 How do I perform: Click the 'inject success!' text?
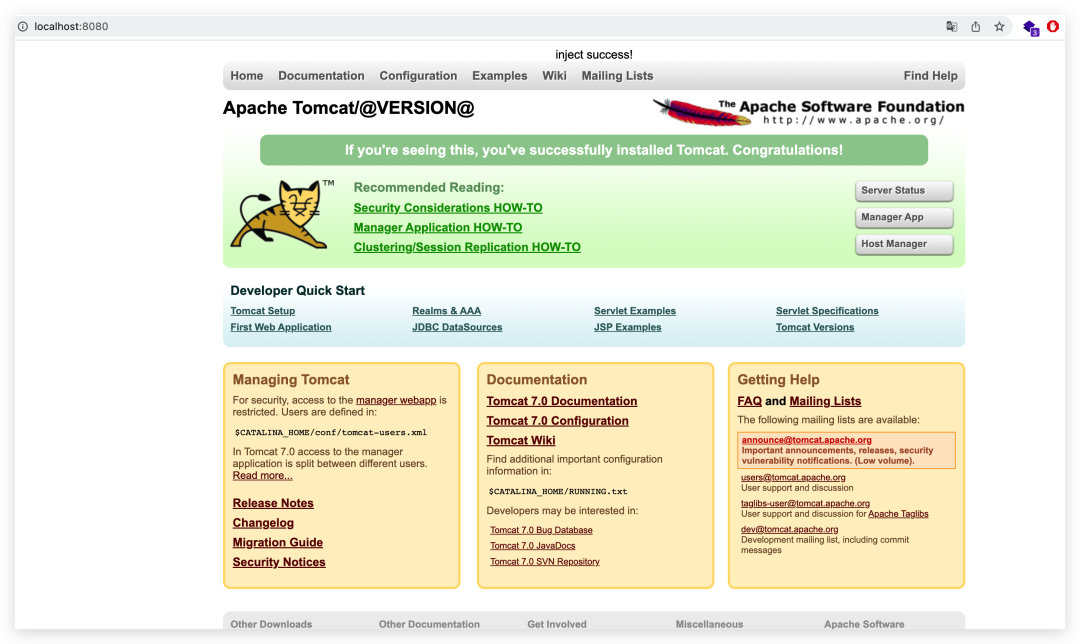594,54
